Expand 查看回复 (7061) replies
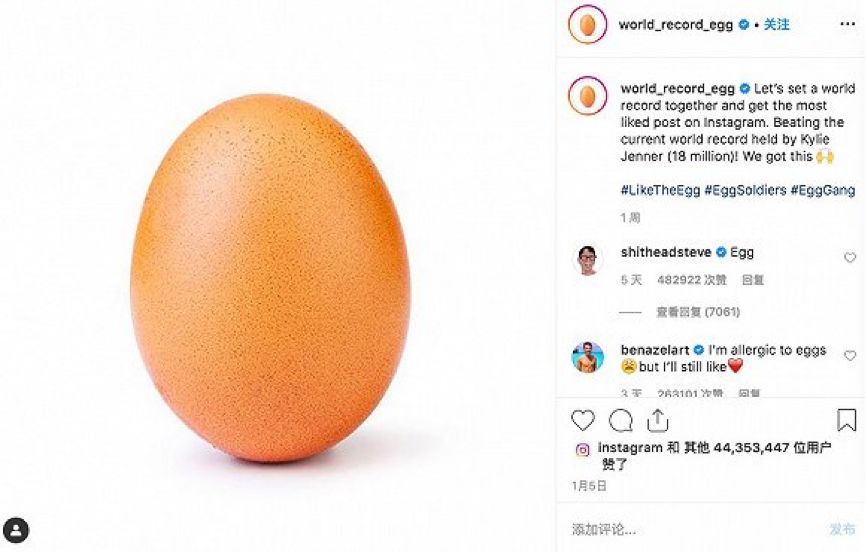Screen dimensions: 866x552 click(697, 312)
